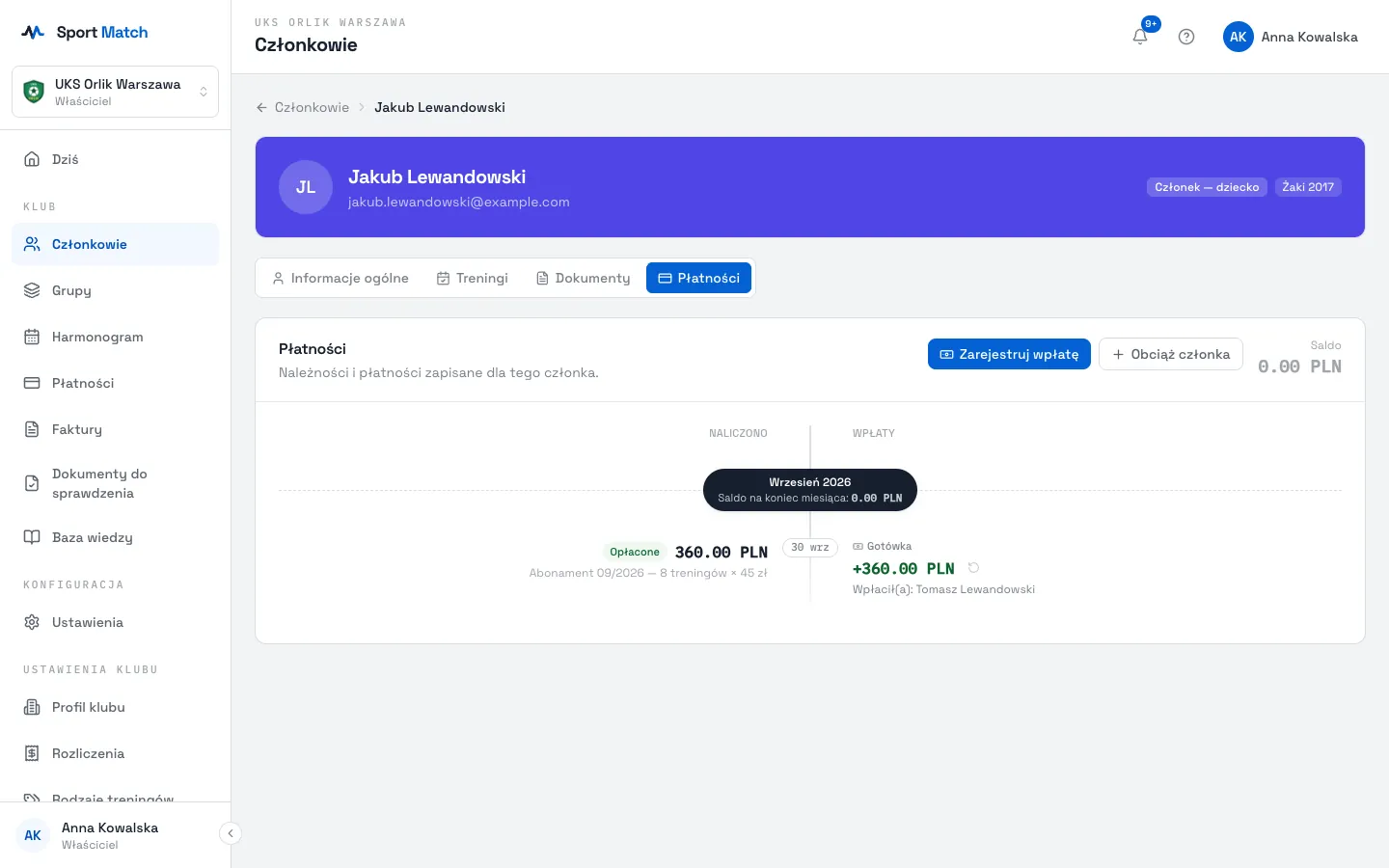1389x868 pixels.
Task: Click the Zarejestruj wpłatę button
Action: coord(1009,354)
